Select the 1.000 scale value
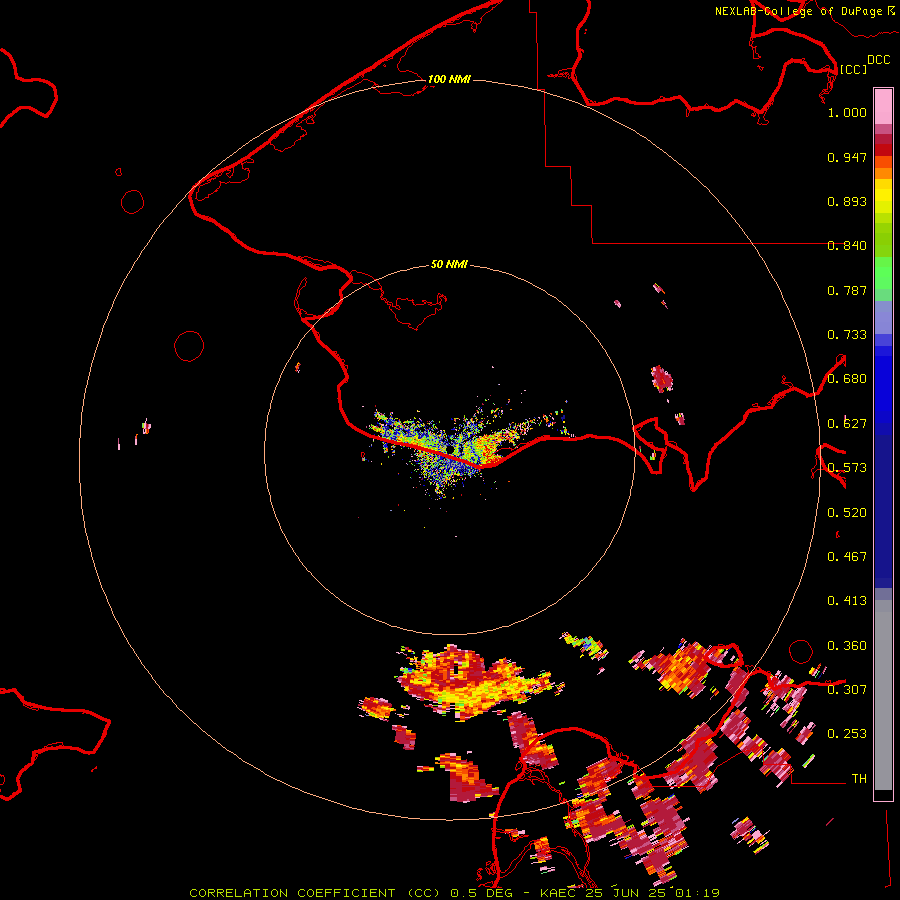This screenshot has width=900, height=900. tap(847, 112)
